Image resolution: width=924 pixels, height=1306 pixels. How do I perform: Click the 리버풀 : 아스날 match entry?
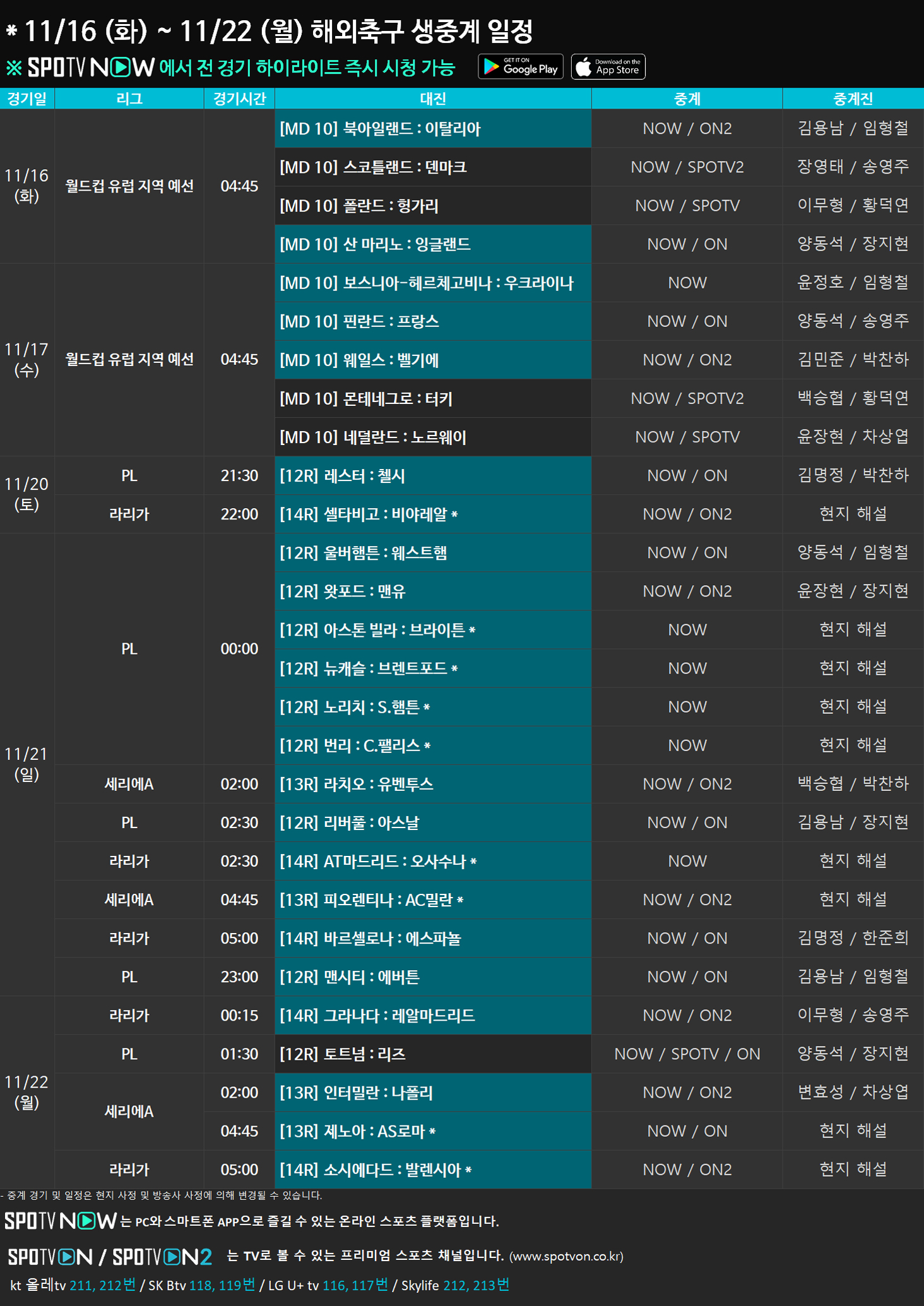click(x=433, y=822)
